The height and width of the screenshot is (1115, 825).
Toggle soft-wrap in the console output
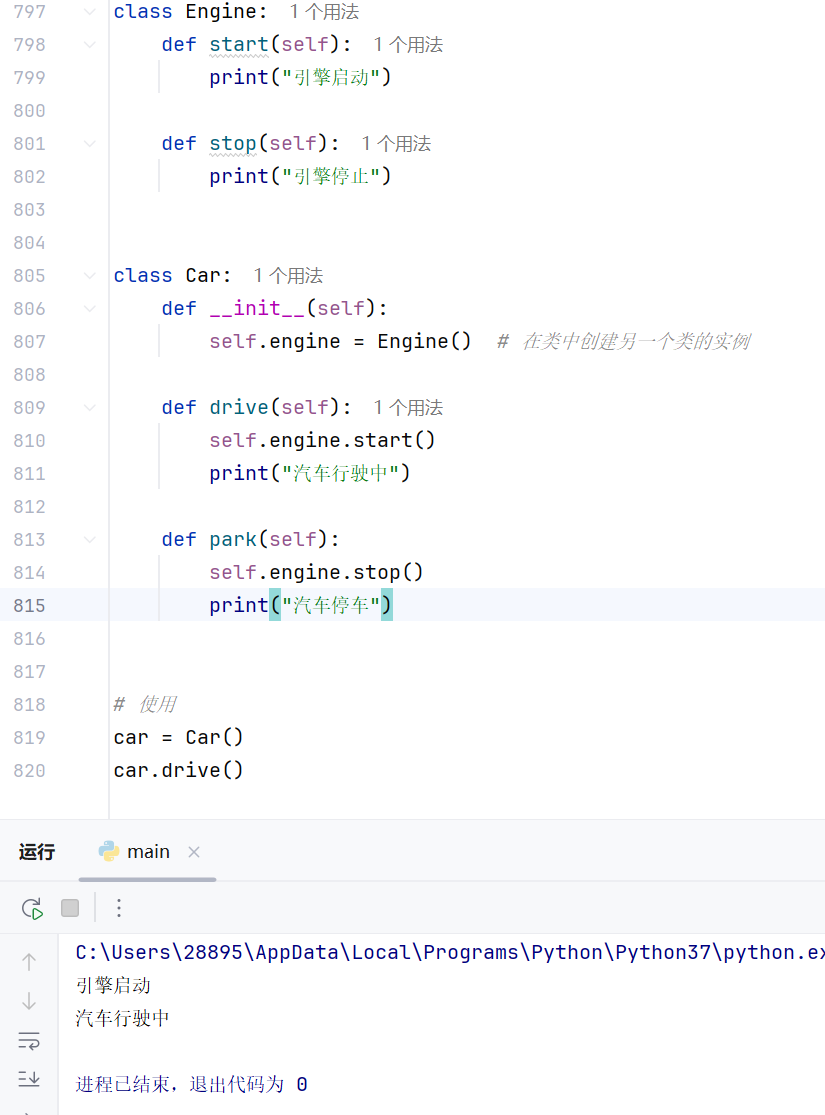(x=29, y=1040)
